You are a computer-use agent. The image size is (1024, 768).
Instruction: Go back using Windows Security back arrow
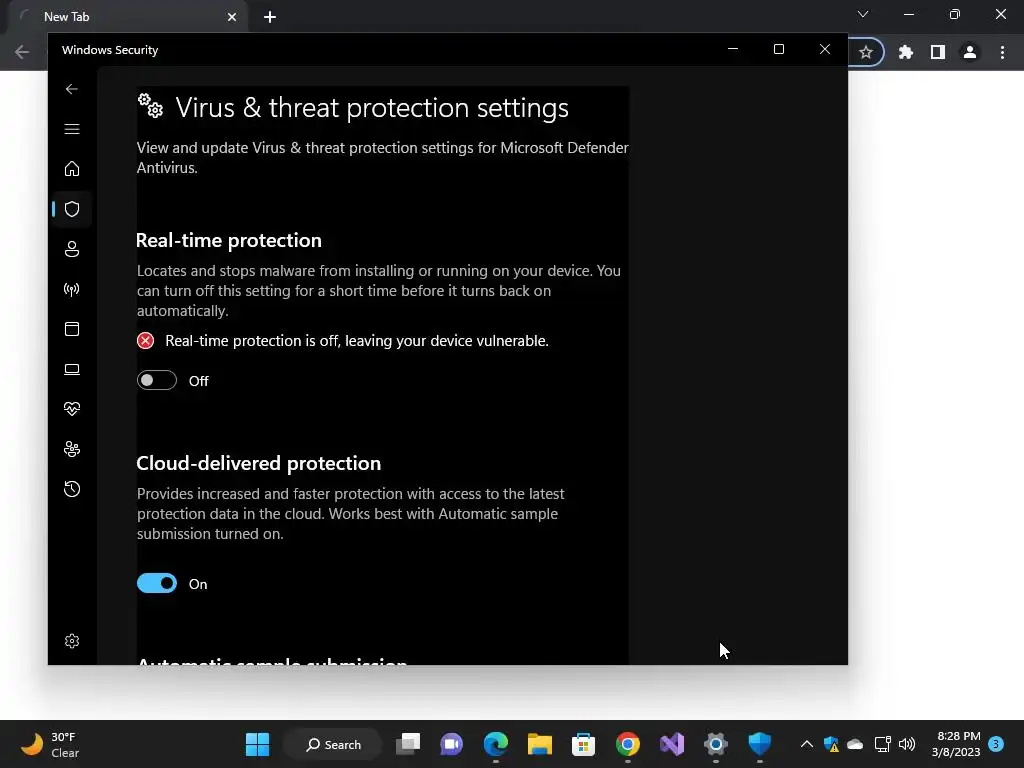coord(72,89)
